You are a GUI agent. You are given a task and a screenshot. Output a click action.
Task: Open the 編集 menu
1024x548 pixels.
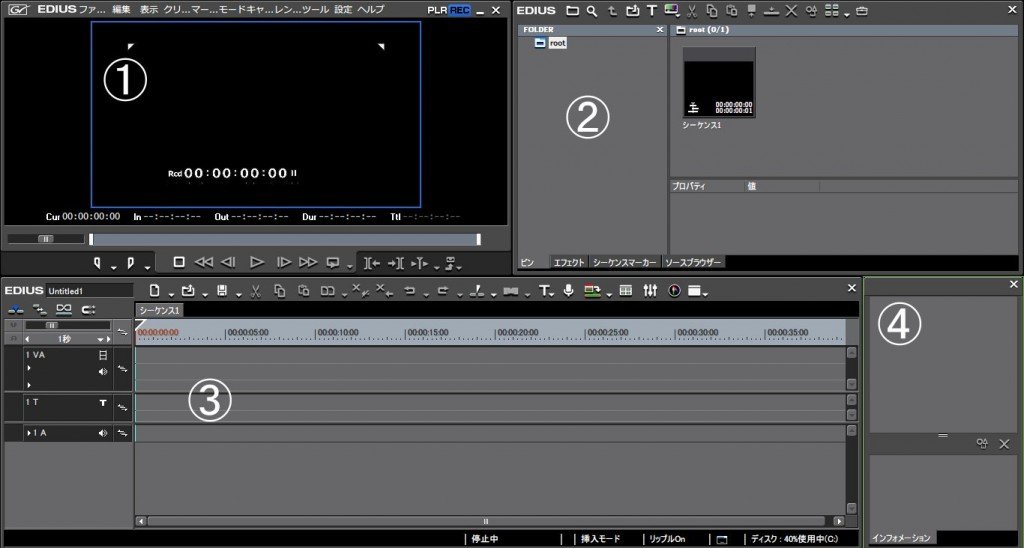(121, 10)
